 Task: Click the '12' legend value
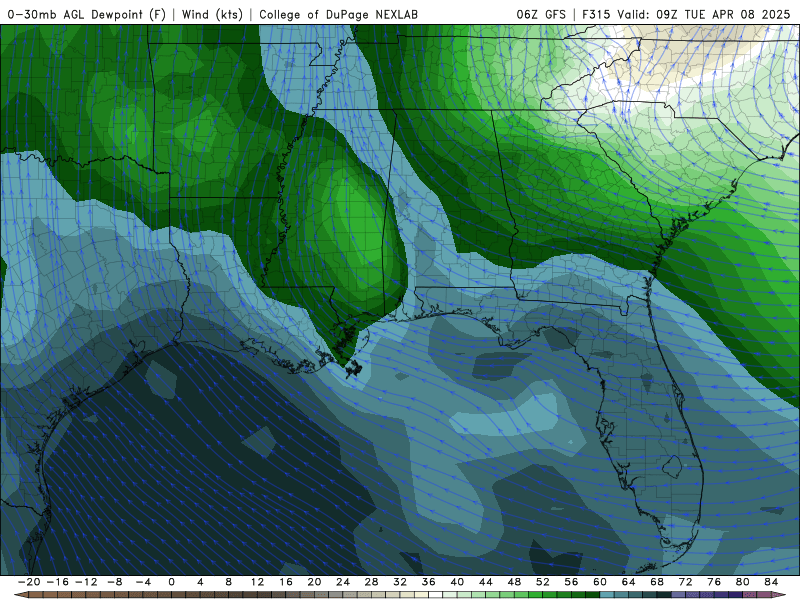pyautogui.click(x=257, y=582)
